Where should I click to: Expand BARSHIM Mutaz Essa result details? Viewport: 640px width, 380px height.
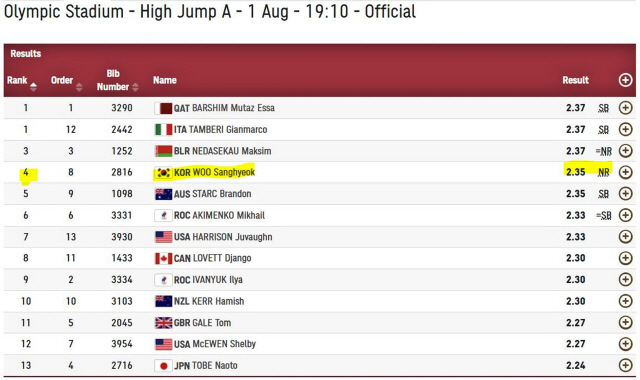(x=625, y=108)
